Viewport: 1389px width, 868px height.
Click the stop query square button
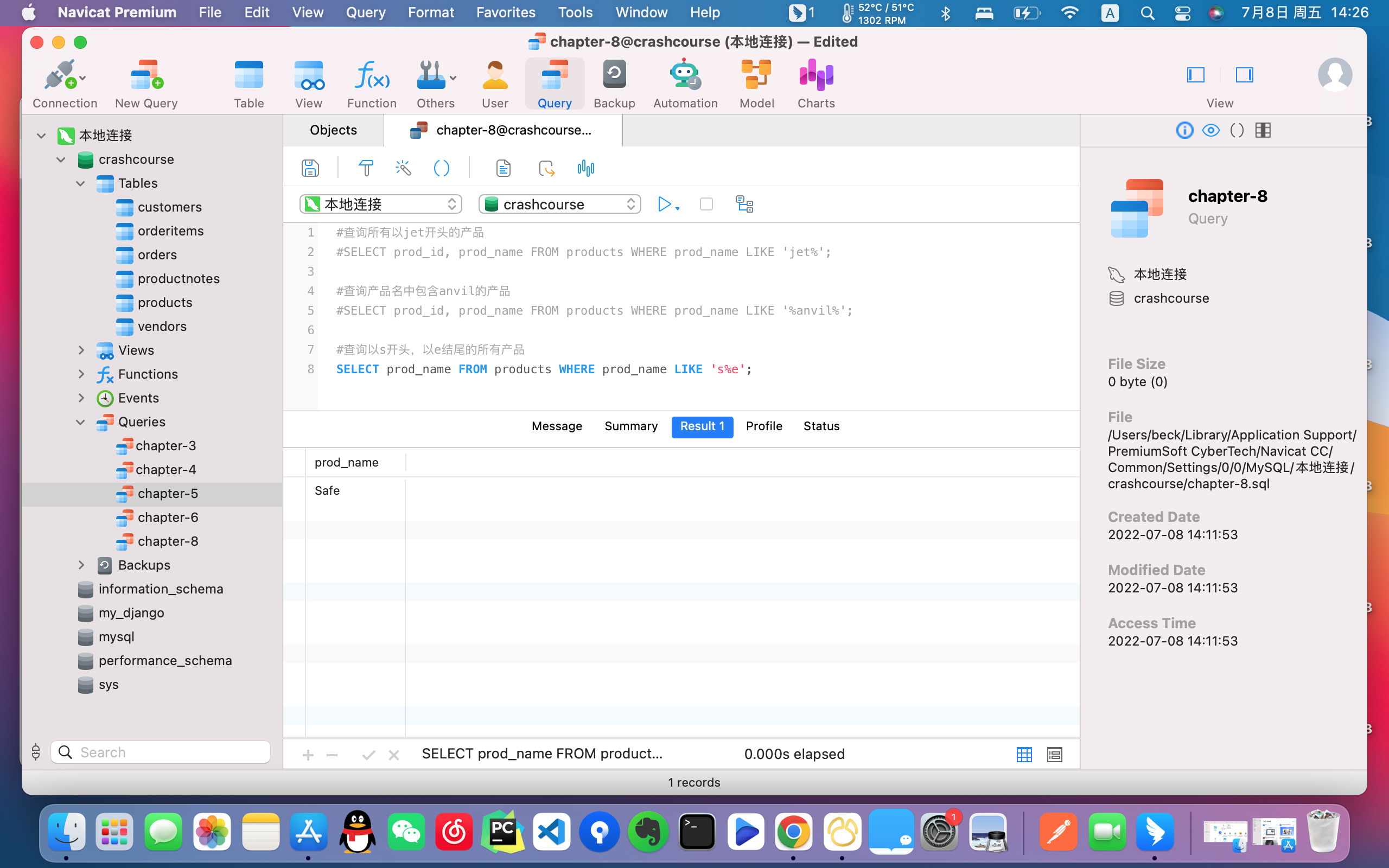706,204
